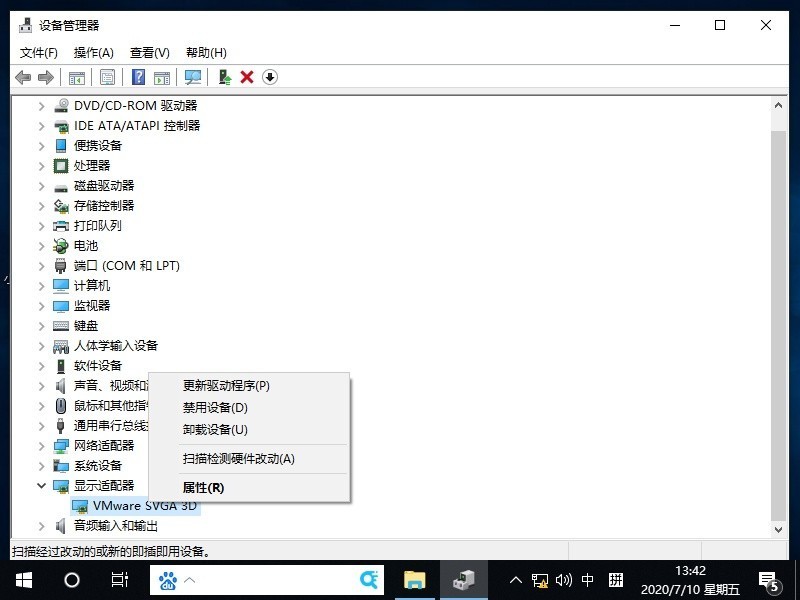Click the volume icon in system tray
Image resolution: width=800 pixels, height=600 pixels.
pos(563,580)
